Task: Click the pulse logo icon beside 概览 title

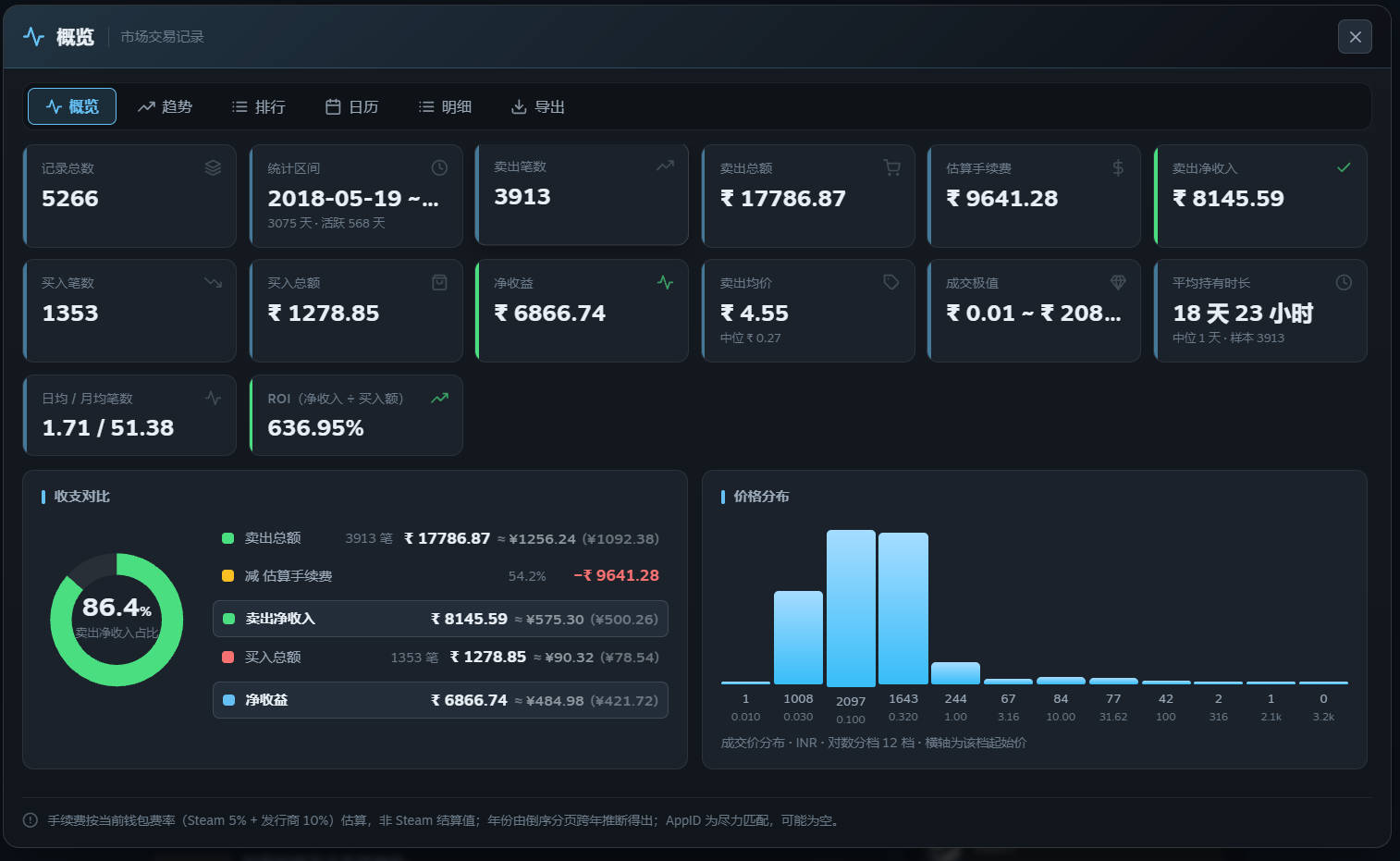Action: click(x=33, y=37)
